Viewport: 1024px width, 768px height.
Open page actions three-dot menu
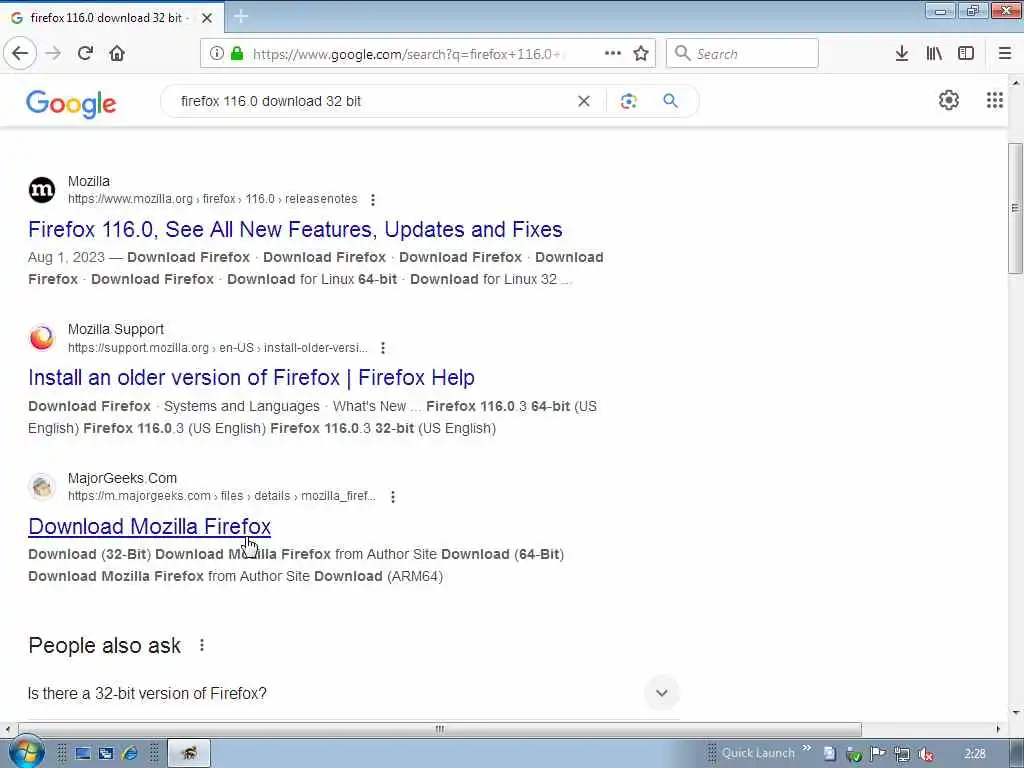pyautogui.click(x=613, y=54)
